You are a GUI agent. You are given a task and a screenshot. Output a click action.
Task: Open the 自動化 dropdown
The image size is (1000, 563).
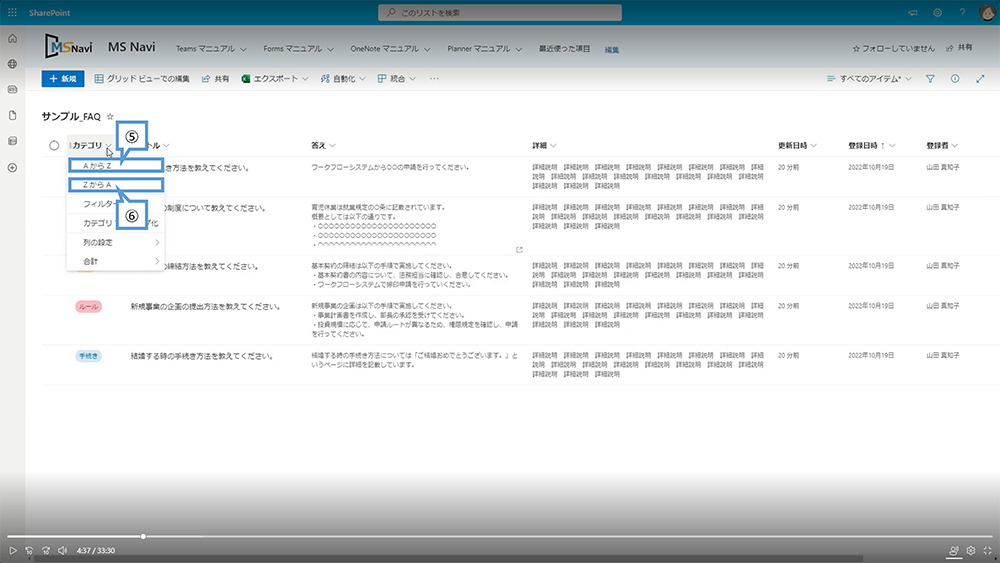(343, 79)
